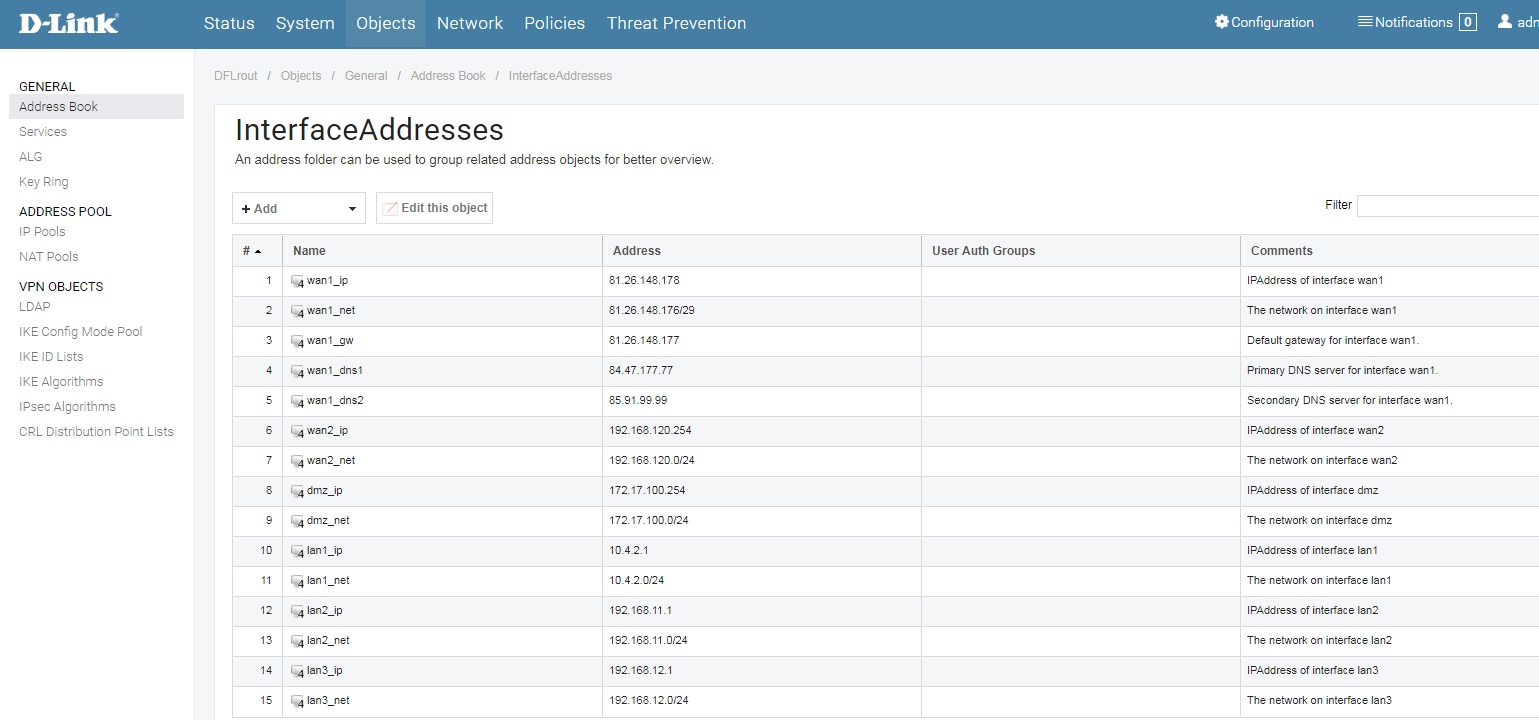This screenshot has height=720, width=1539.
Task: Click the D-Link logo
Action: pos(68,23)
